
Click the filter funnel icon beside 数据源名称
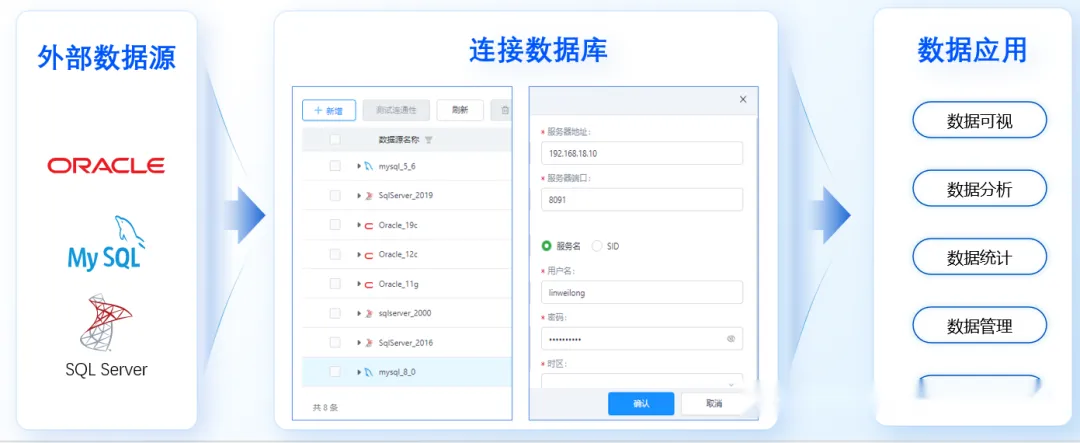(428, 140)
